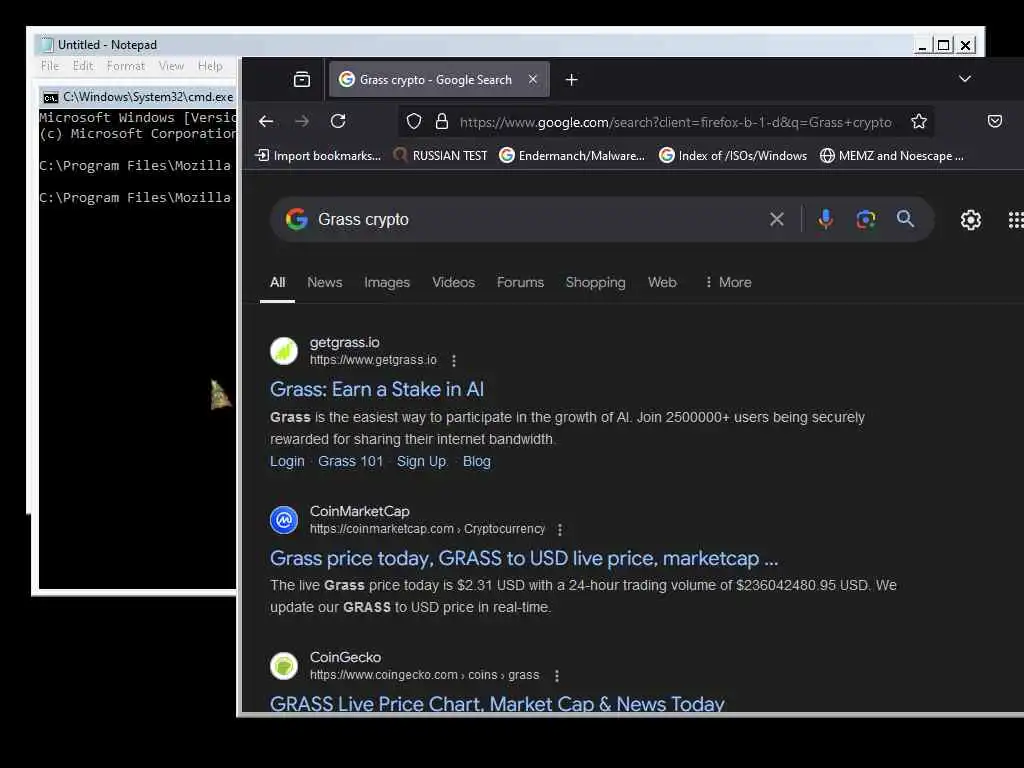Switch to the Videos tab
1024x768 pixels.
point(453,282)
